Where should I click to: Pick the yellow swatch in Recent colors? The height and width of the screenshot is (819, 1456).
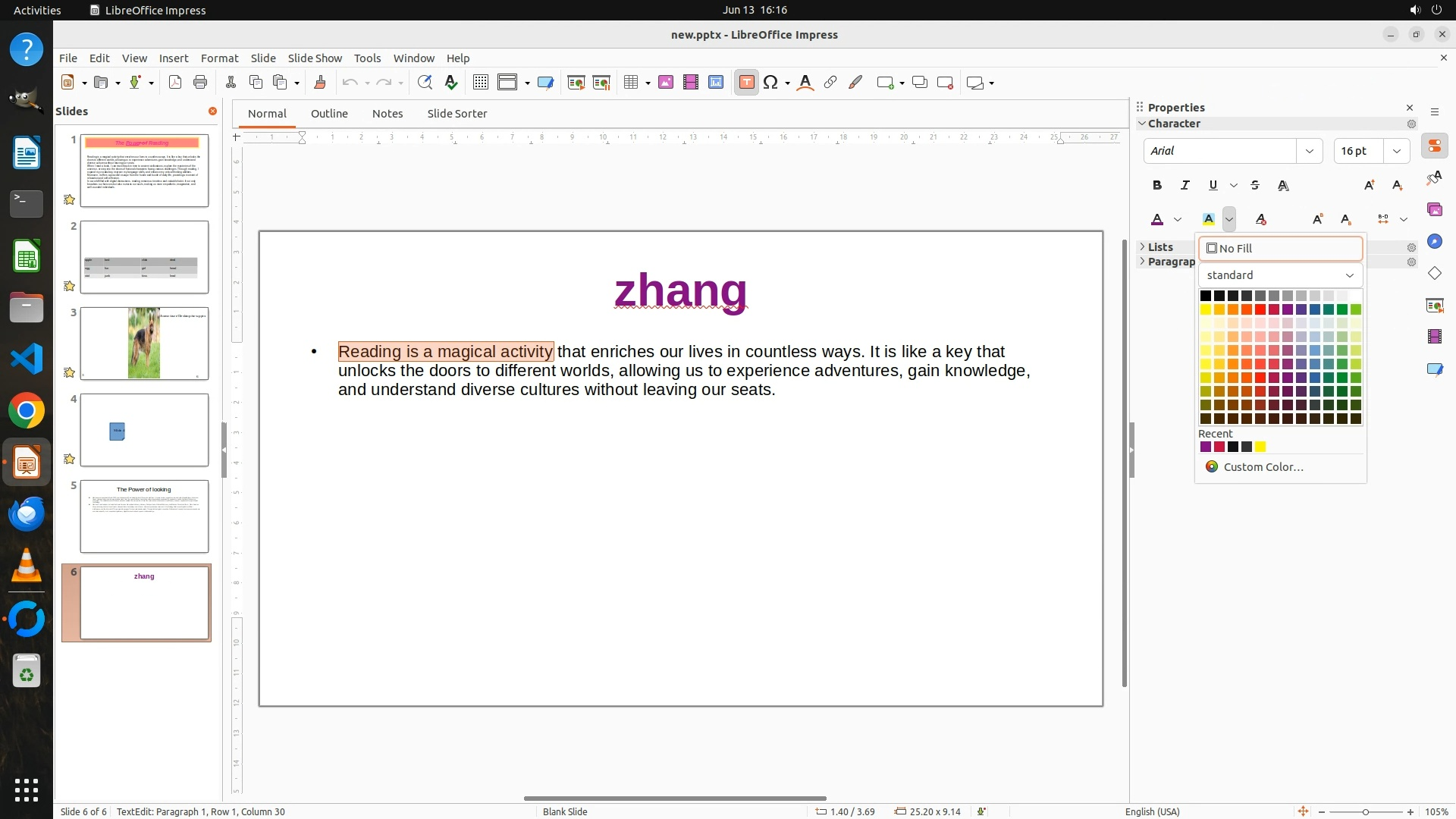pyautogui.click(x=1260, y=447)
